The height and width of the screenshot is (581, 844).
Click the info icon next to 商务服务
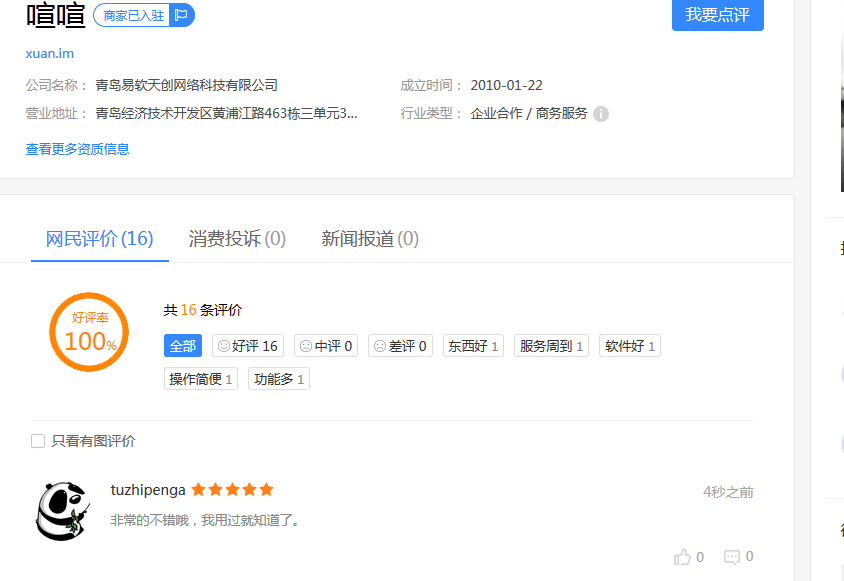(x=601, y=114)
